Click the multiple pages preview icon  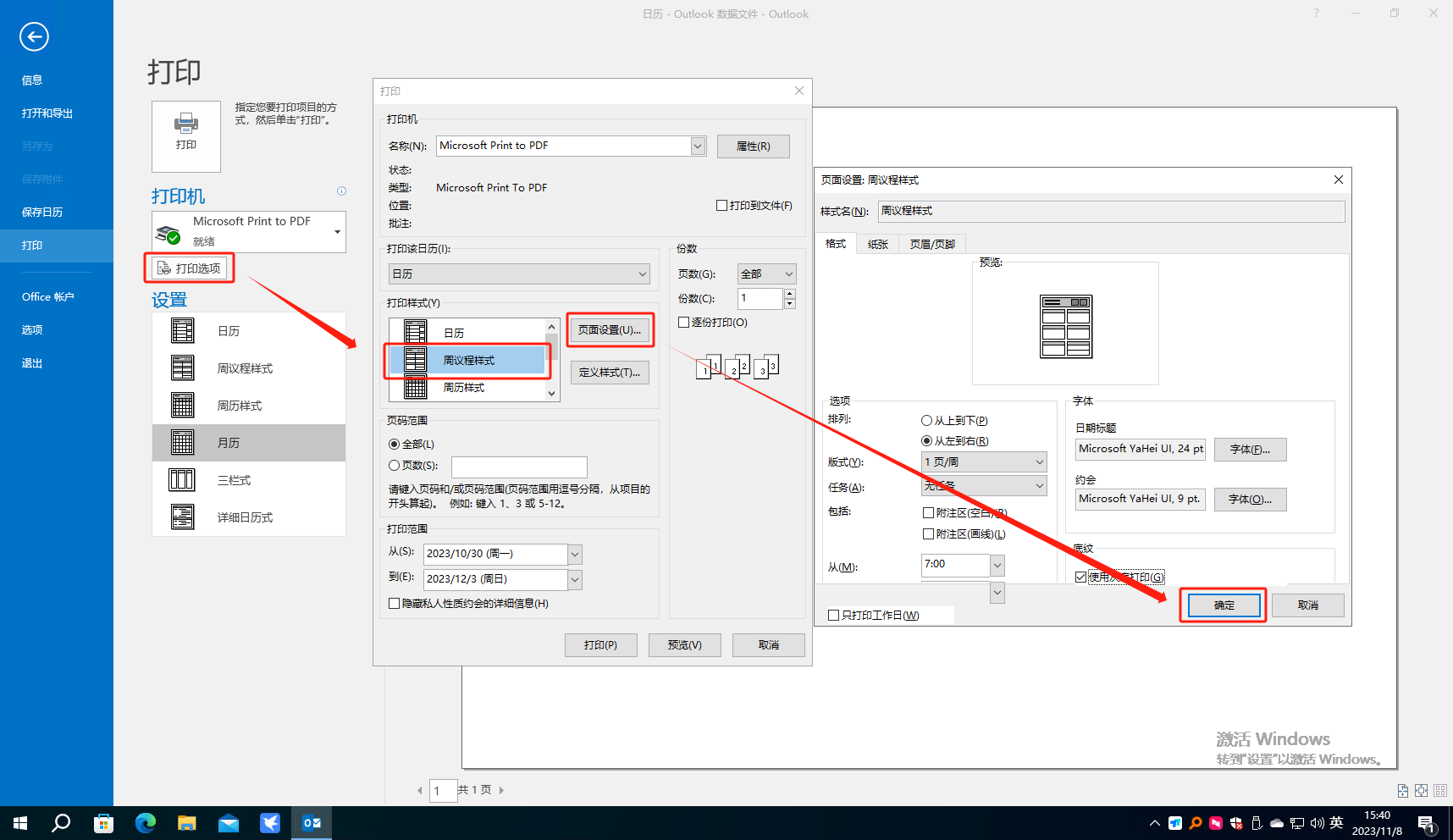click(1440, 791)
